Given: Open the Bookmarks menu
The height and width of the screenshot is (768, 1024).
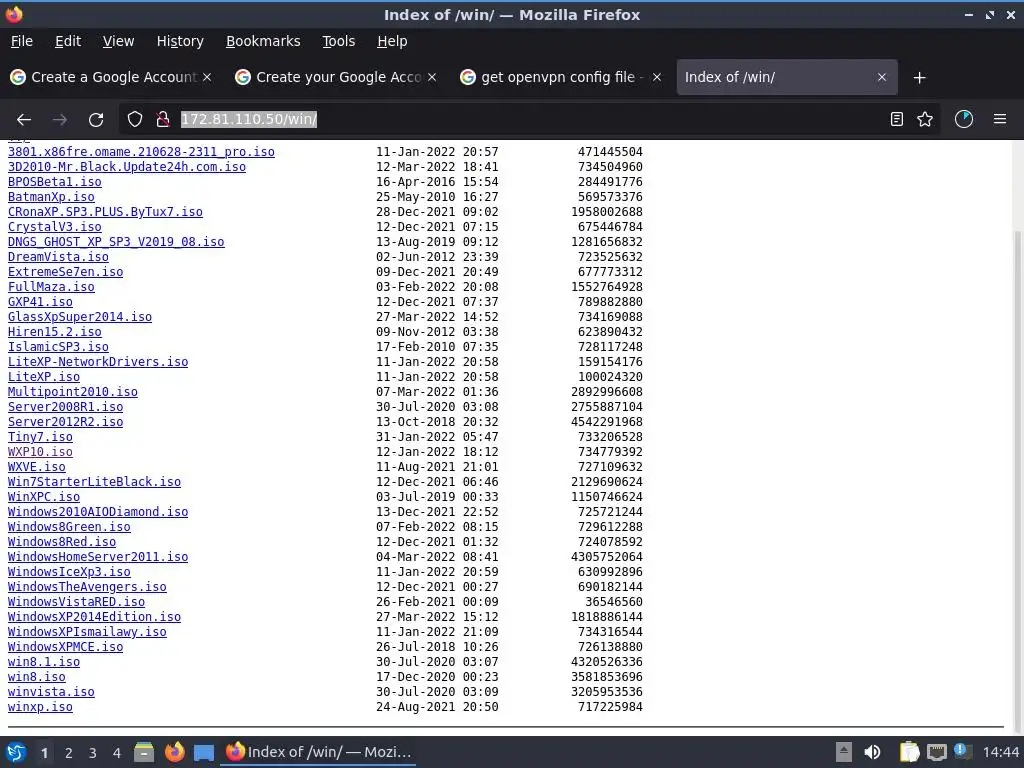Looking at the screenshot, I should (263, 41).
